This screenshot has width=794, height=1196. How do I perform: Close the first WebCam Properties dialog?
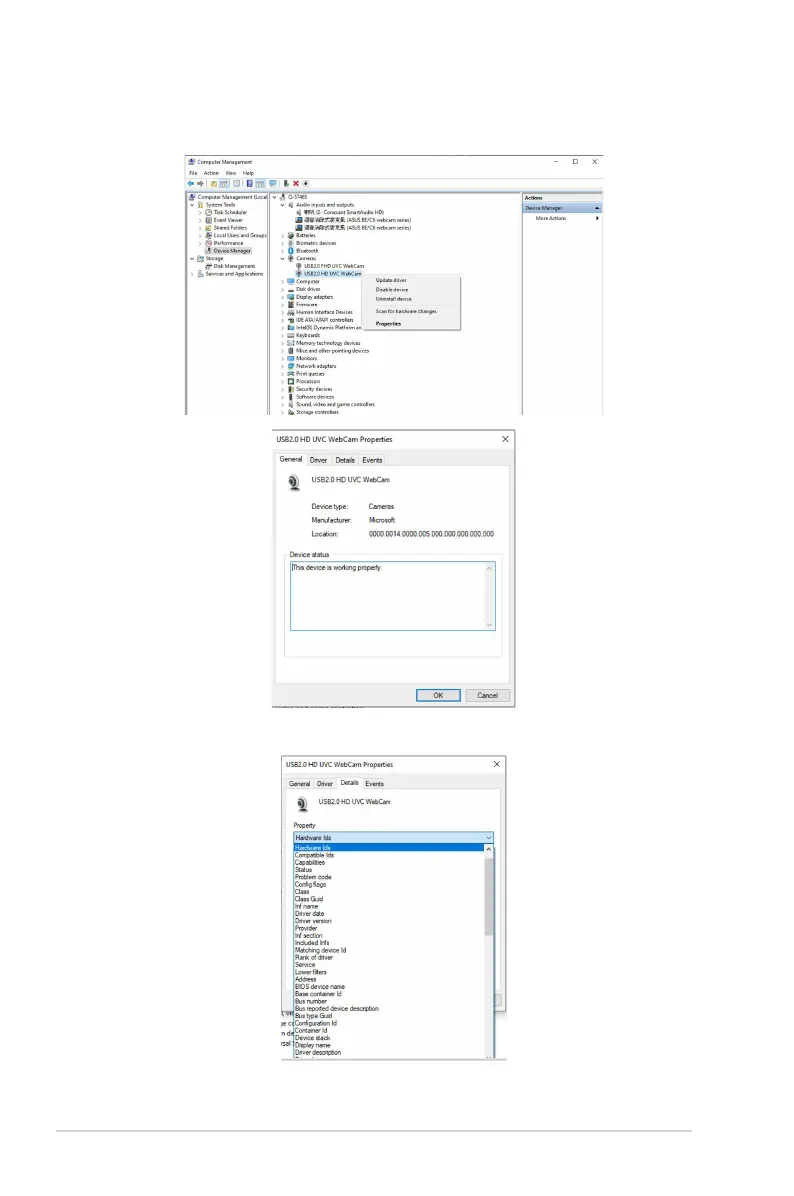pyautogui.click(x=505, y=439)
